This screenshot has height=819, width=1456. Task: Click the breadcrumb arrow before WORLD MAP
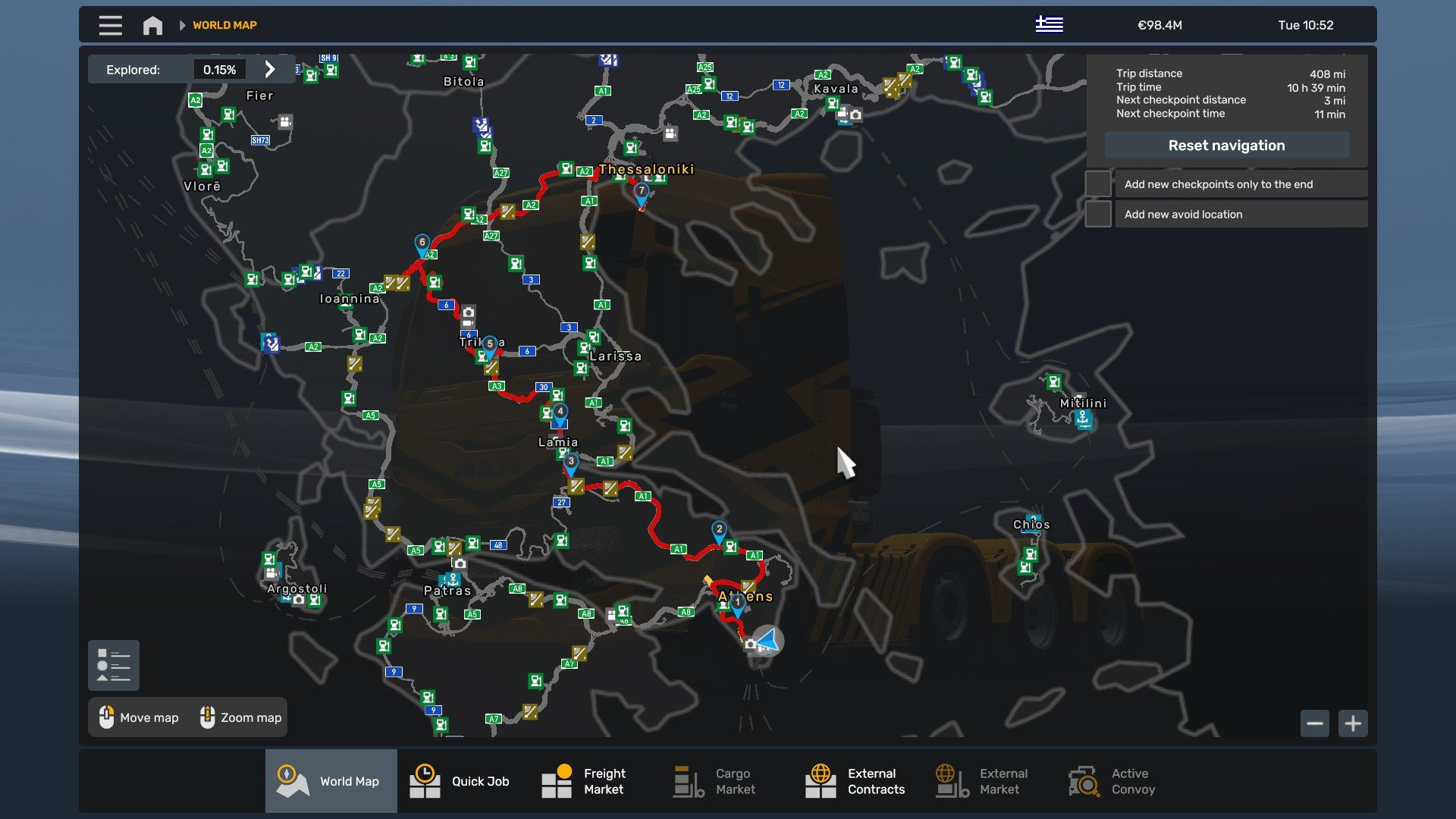point(181,25)
